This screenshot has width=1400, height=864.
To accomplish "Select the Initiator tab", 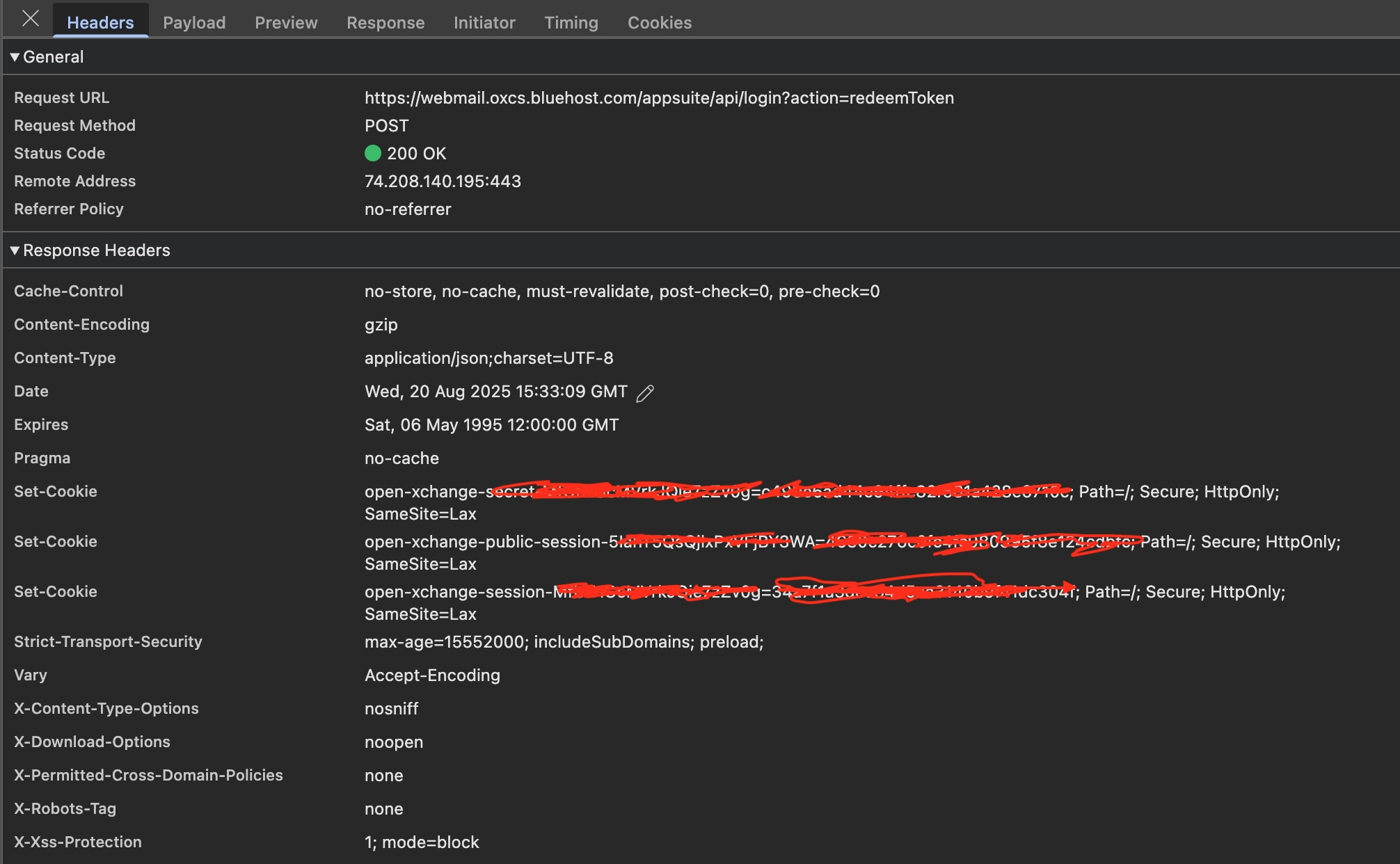I will [484, 22].
